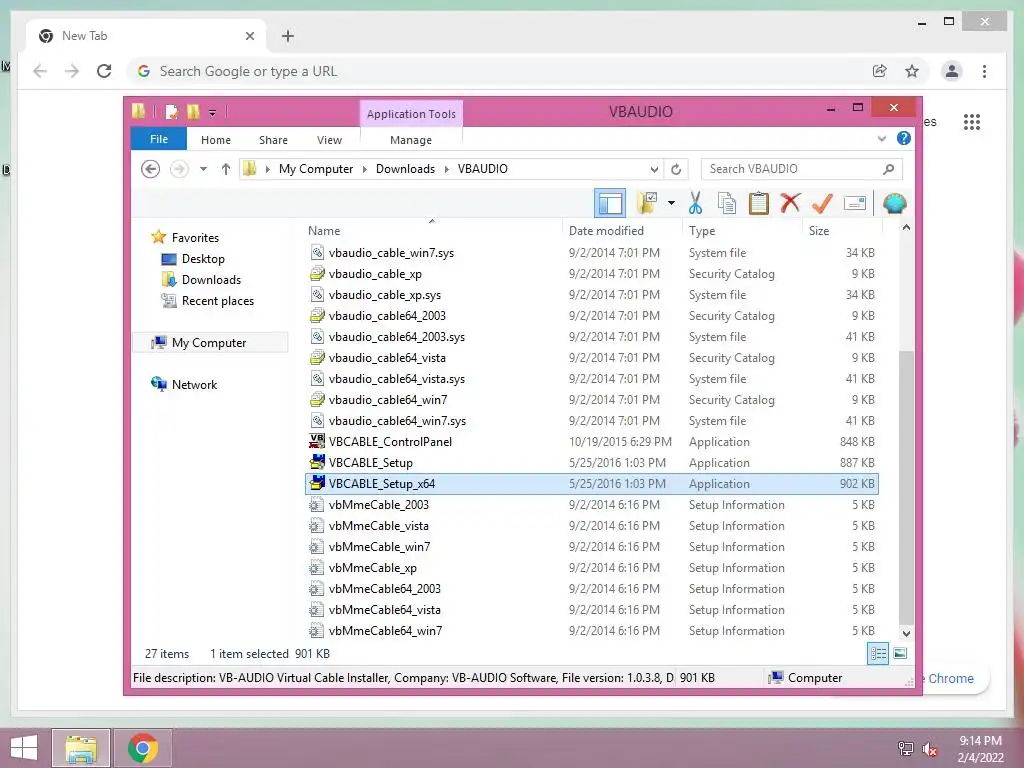Image resolution: width=1024 pixels, height=768 pixels.
Task: Open the Quick Access Toolbar customize dropdown
Action: click(212, 112)
